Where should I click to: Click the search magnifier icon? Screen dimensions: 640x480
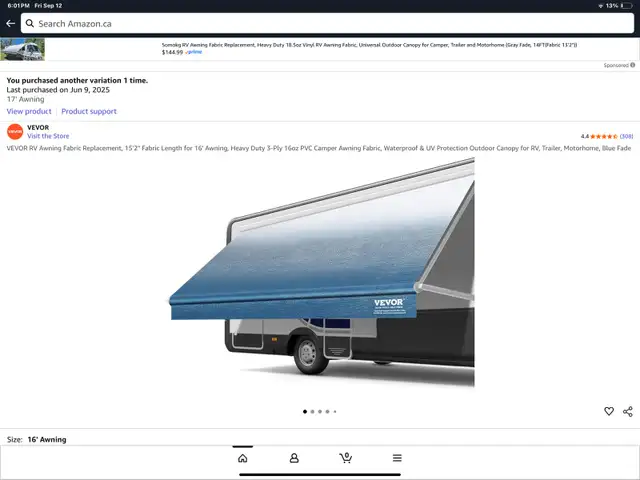click(x=30, y=24)
